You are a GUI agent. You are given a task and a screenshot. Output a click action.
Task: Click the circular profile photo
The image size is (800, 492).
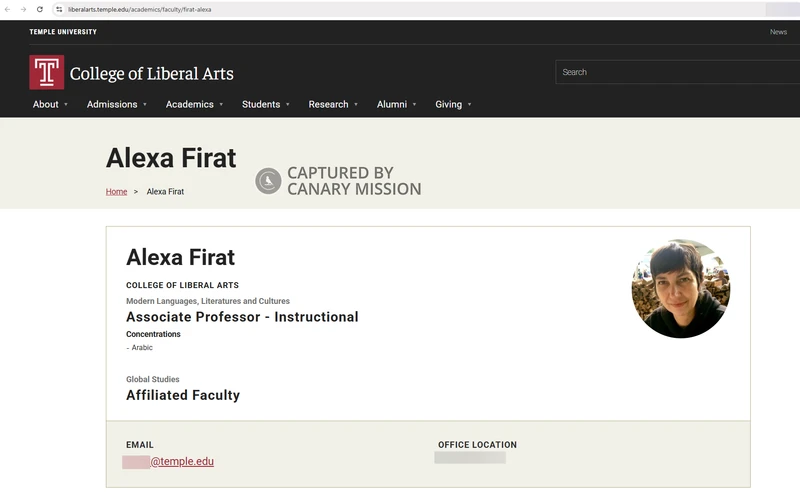[x=680, y=288]
